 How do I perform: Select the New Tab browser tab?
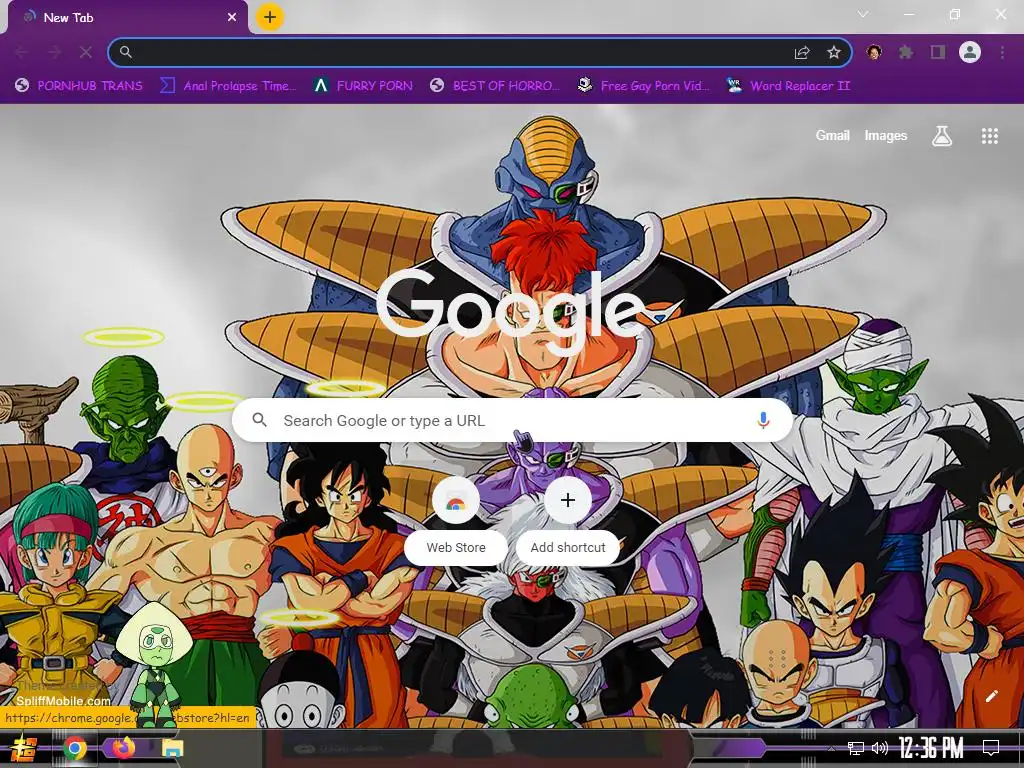pos(127,18)
